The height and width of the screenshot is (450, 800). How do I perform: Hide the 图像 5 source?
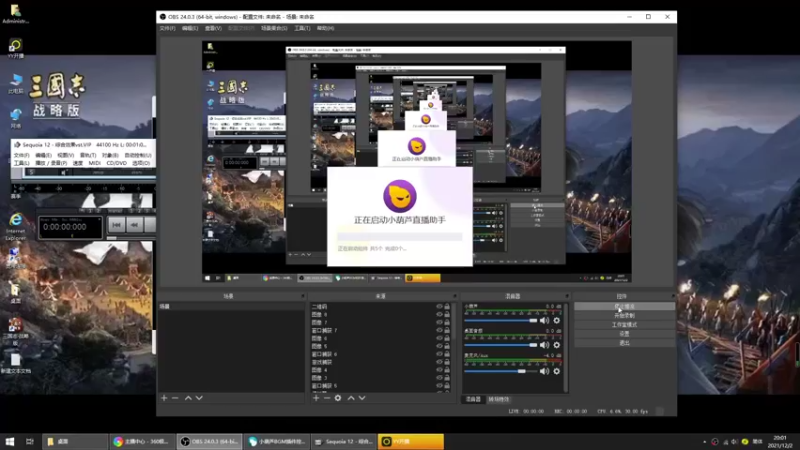click(439, 346)
